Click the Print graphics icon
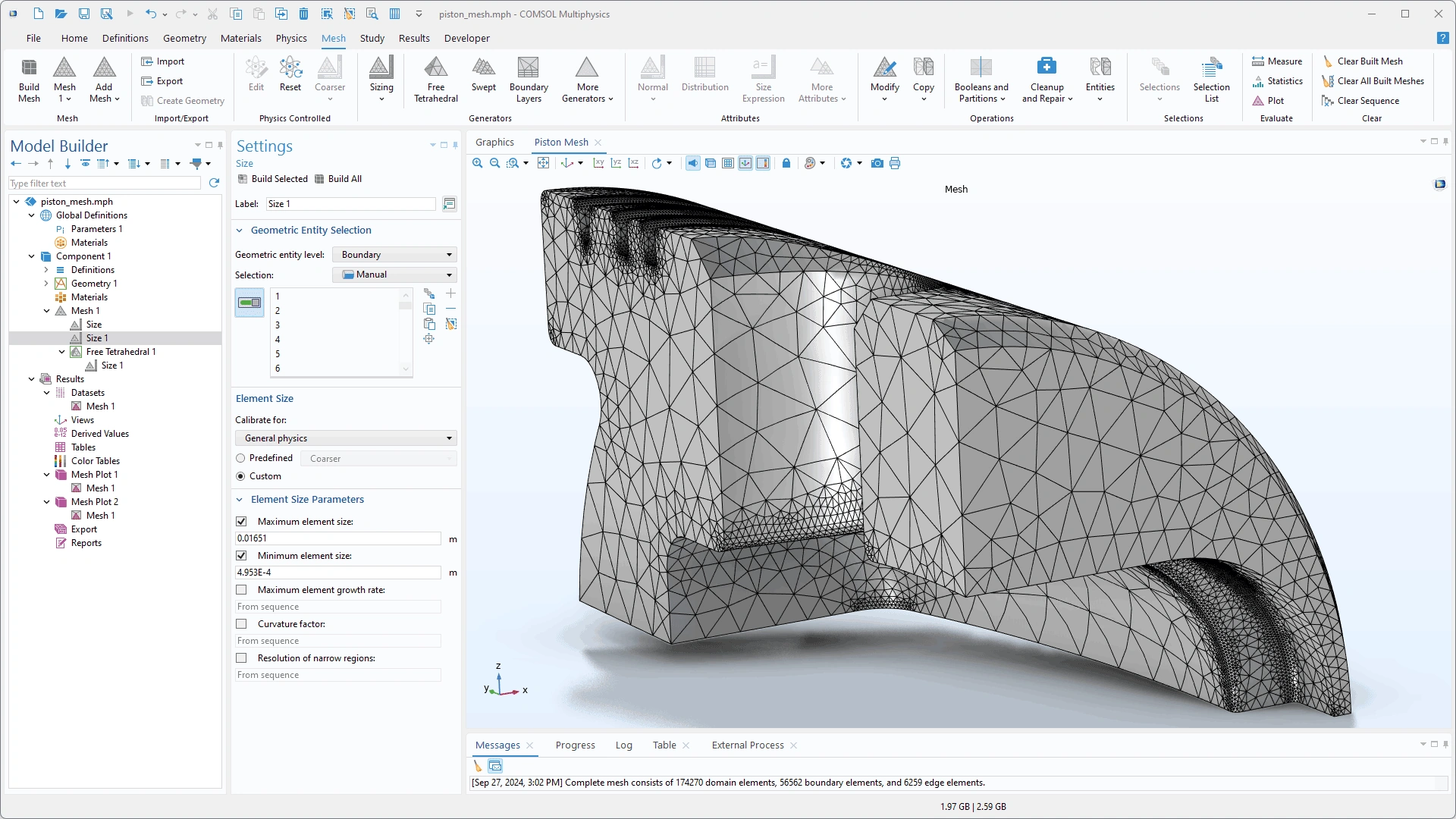The height and width of the screenshot is (819, 1456). click(895, 163)
